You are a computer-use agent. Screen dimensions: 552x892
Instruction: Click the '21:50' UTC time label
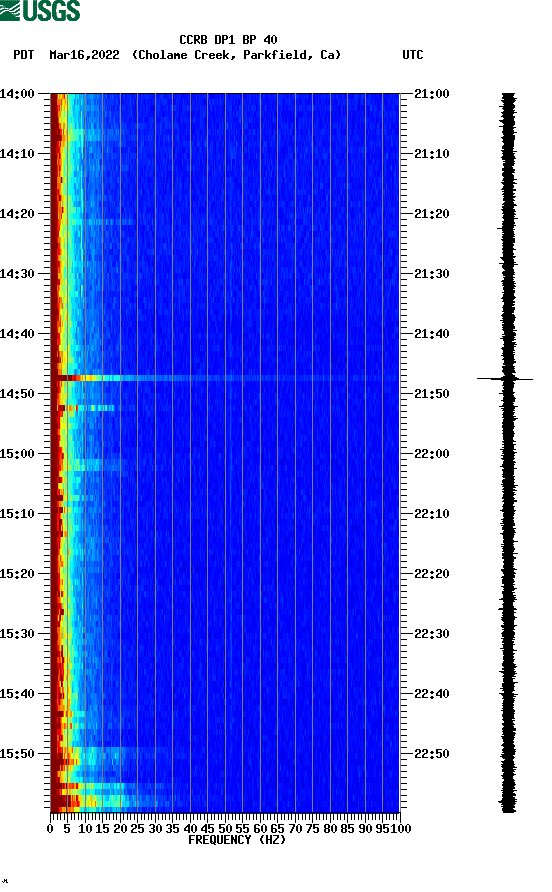tap(432, 394)
